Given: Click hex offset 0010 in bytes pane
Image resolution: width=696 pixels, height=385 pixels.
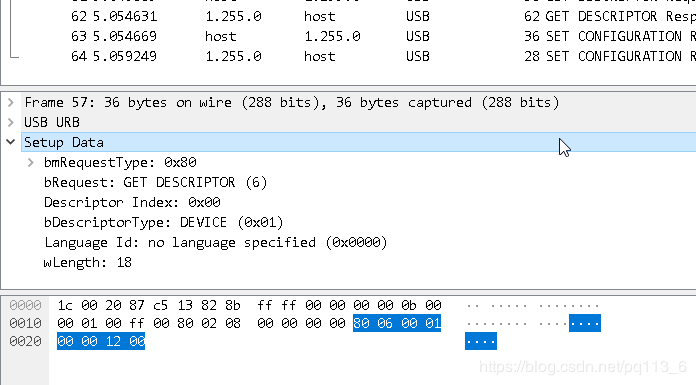Looking at the screenshot, I should [25, 323].
